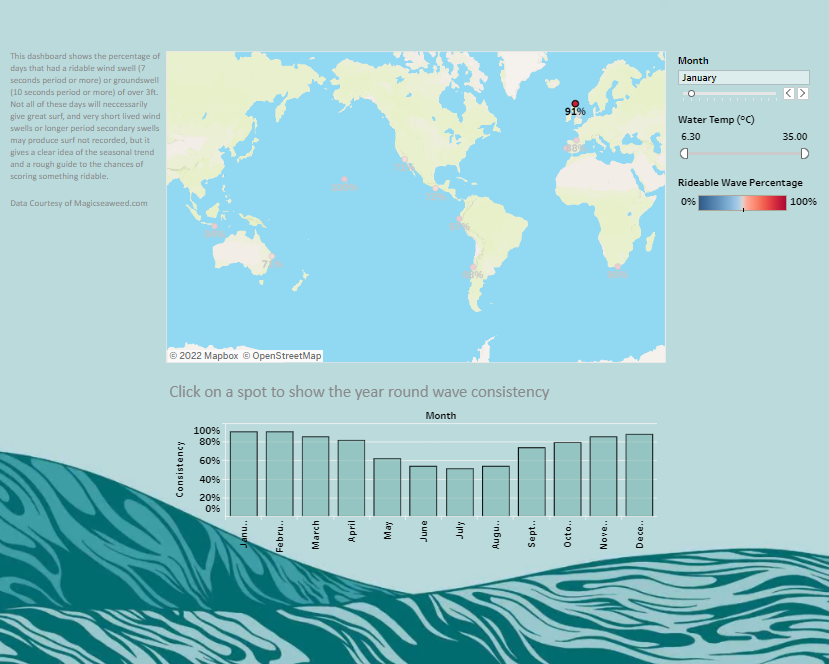This screenshot has width=829, height=664.
Task: Select the South Africa surf spot marker
Action: click(x=616, y=267)
